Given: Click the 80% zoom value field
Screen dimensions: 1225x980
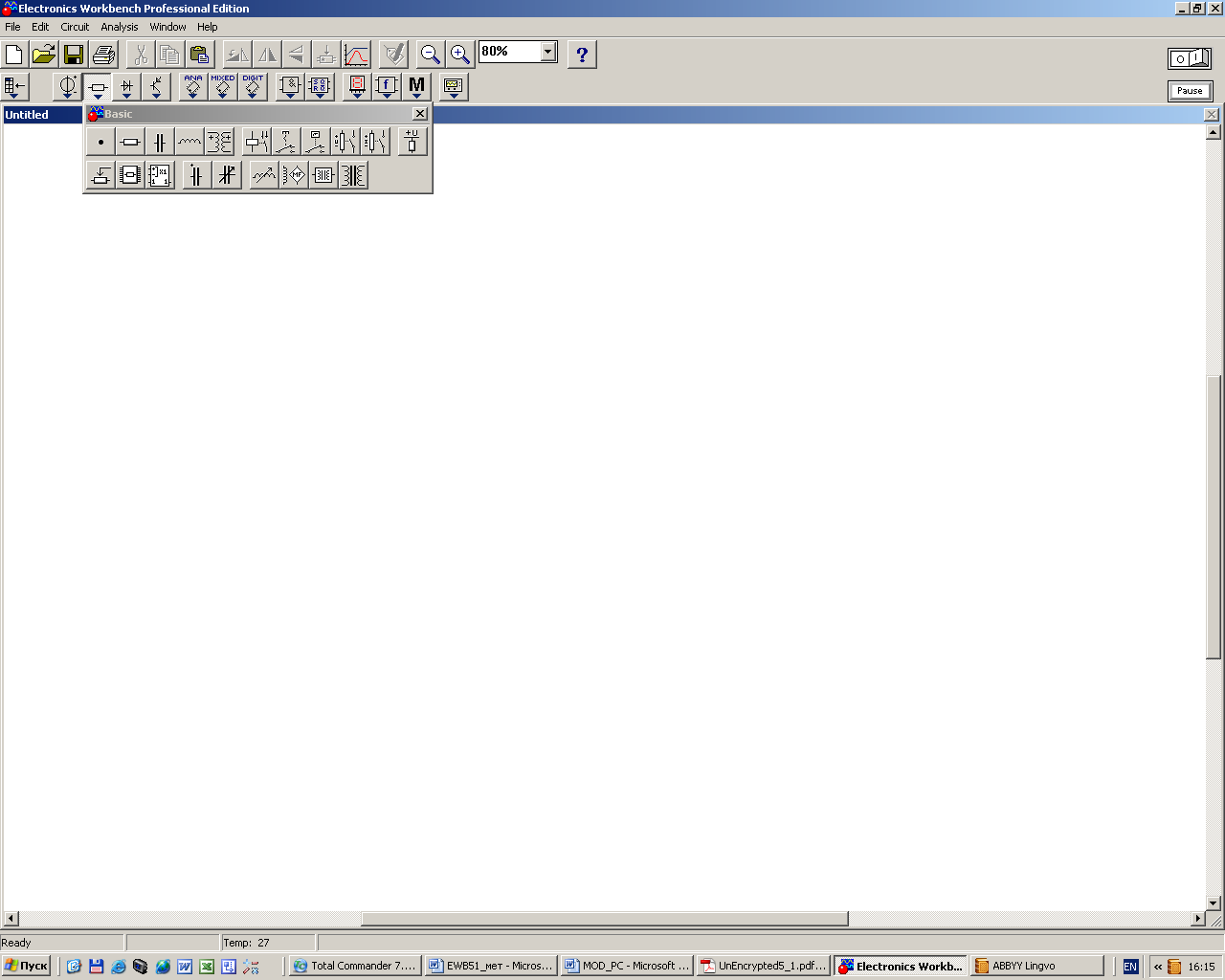Looking at the screenshot, I should coord(510,52).
